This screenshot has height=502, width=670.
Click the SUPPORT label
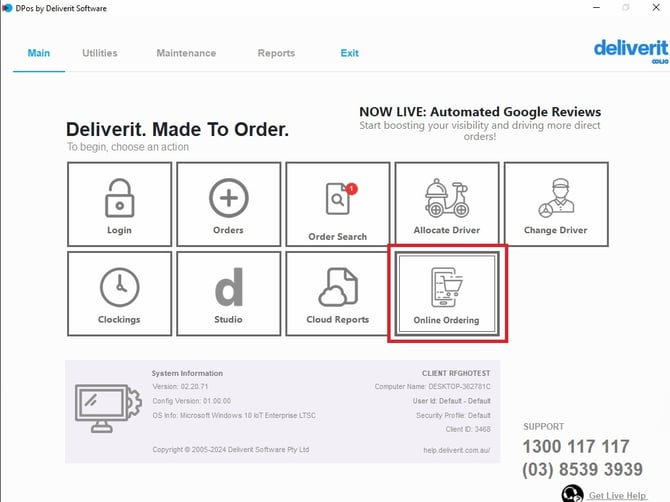click(x=544, y=426)
